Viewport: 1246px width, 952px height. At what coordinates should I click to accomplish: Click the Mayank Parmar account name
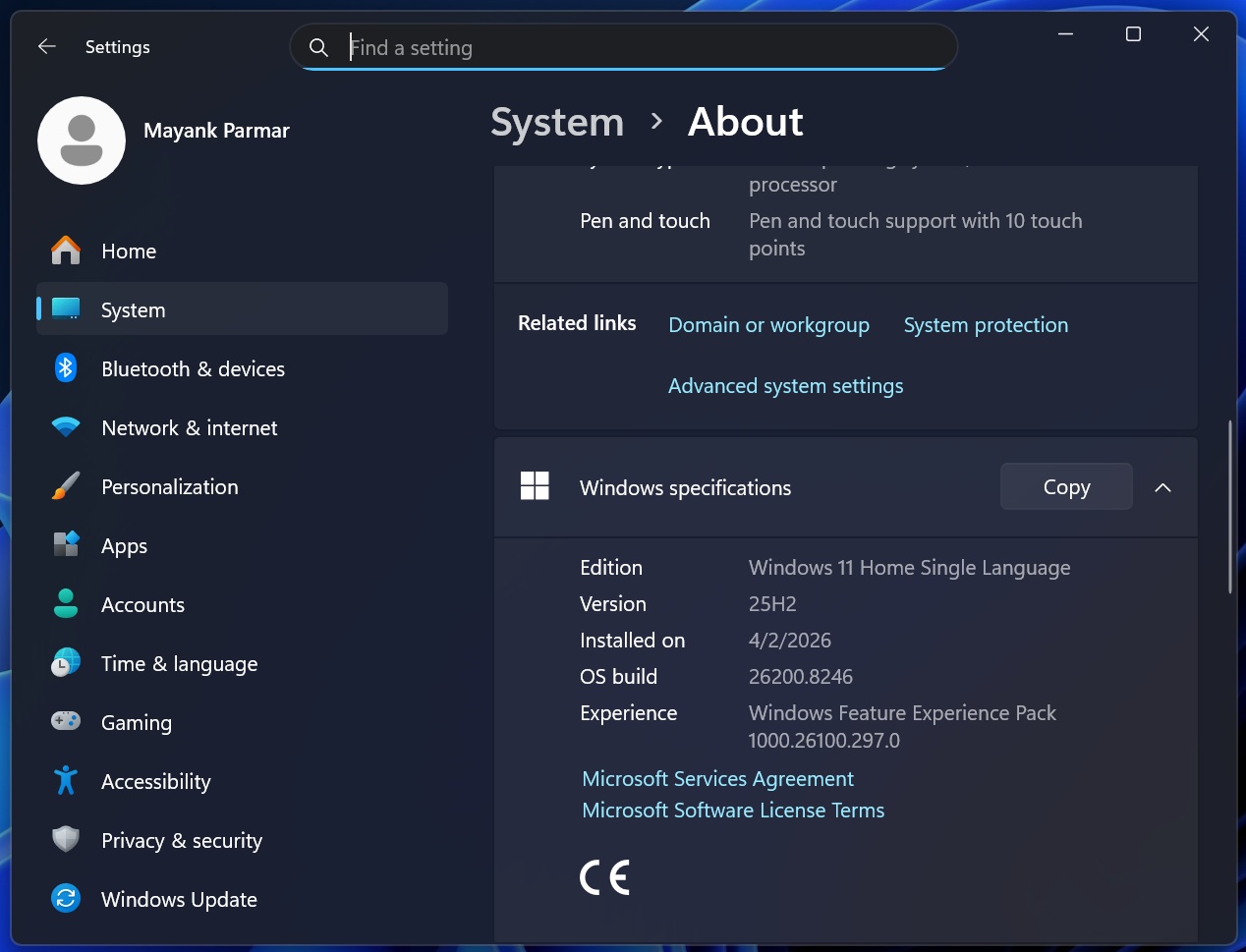(216, 131)
